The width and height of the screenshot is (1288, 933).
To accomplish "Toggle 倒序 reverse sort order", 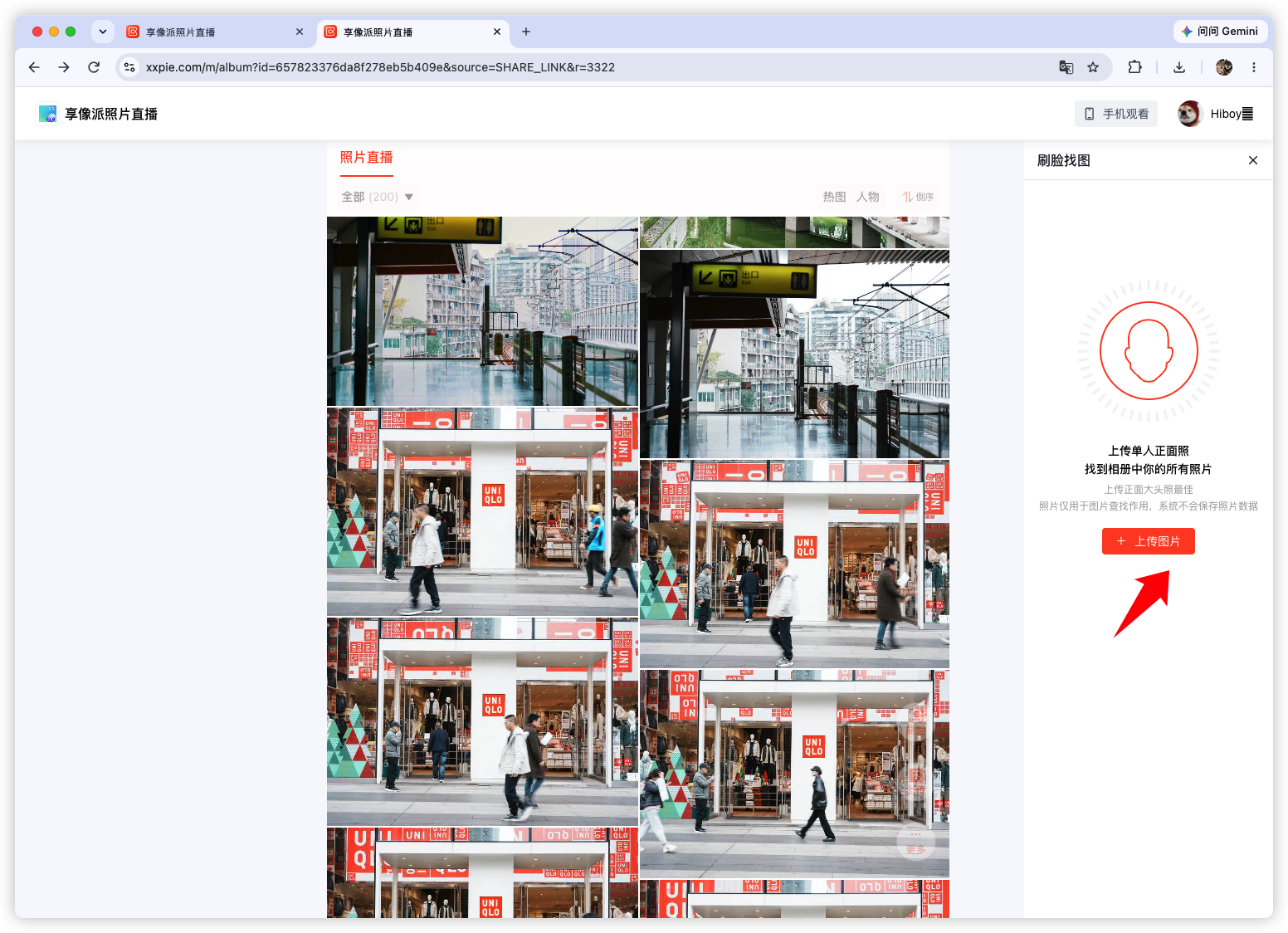I will coord(919,197).
